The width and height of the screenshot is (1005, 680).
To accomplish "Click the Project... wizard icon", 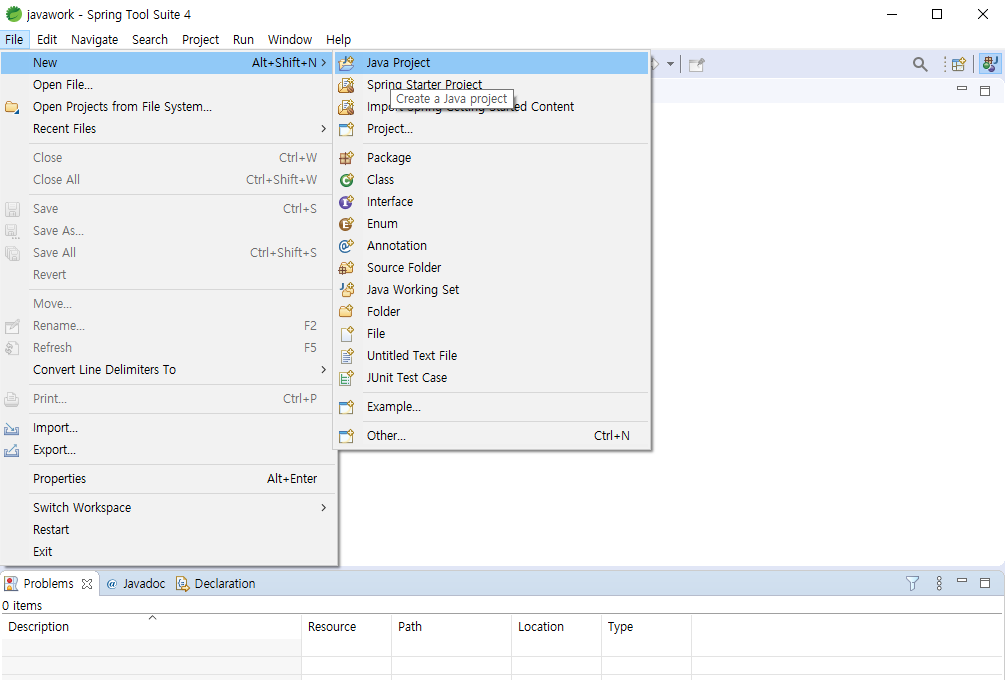I will tap(346, 129).
